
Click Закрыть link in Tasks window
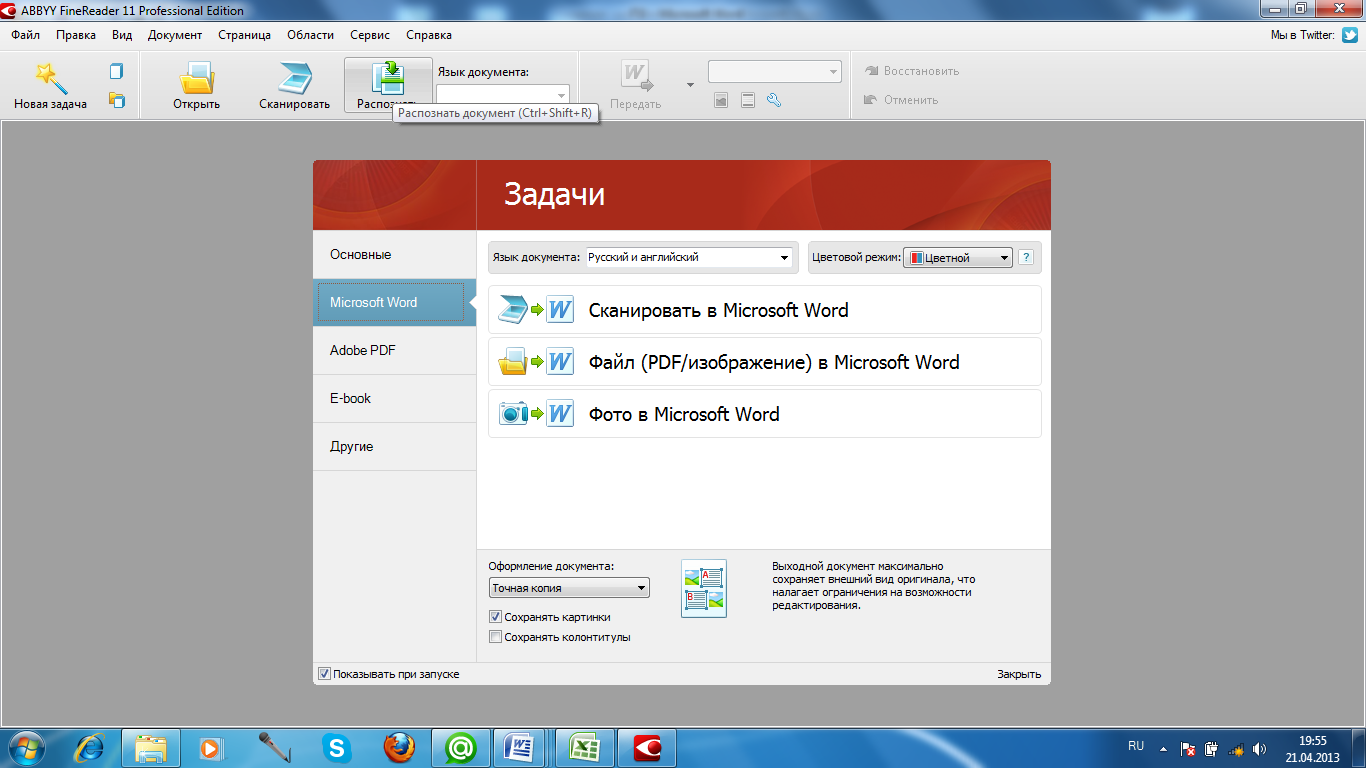[x=1019, y=674]
